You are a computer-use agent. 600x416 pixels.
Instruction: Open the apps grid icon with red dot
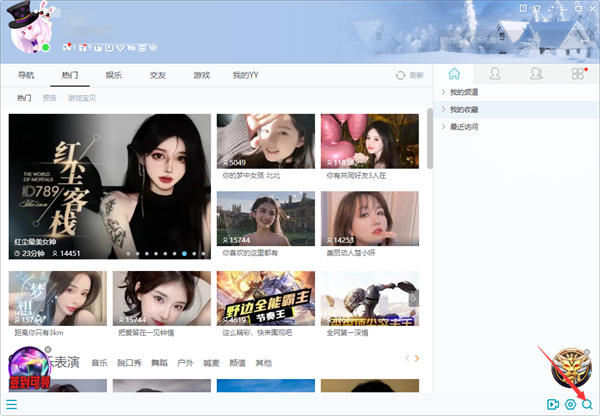(577, 74)
